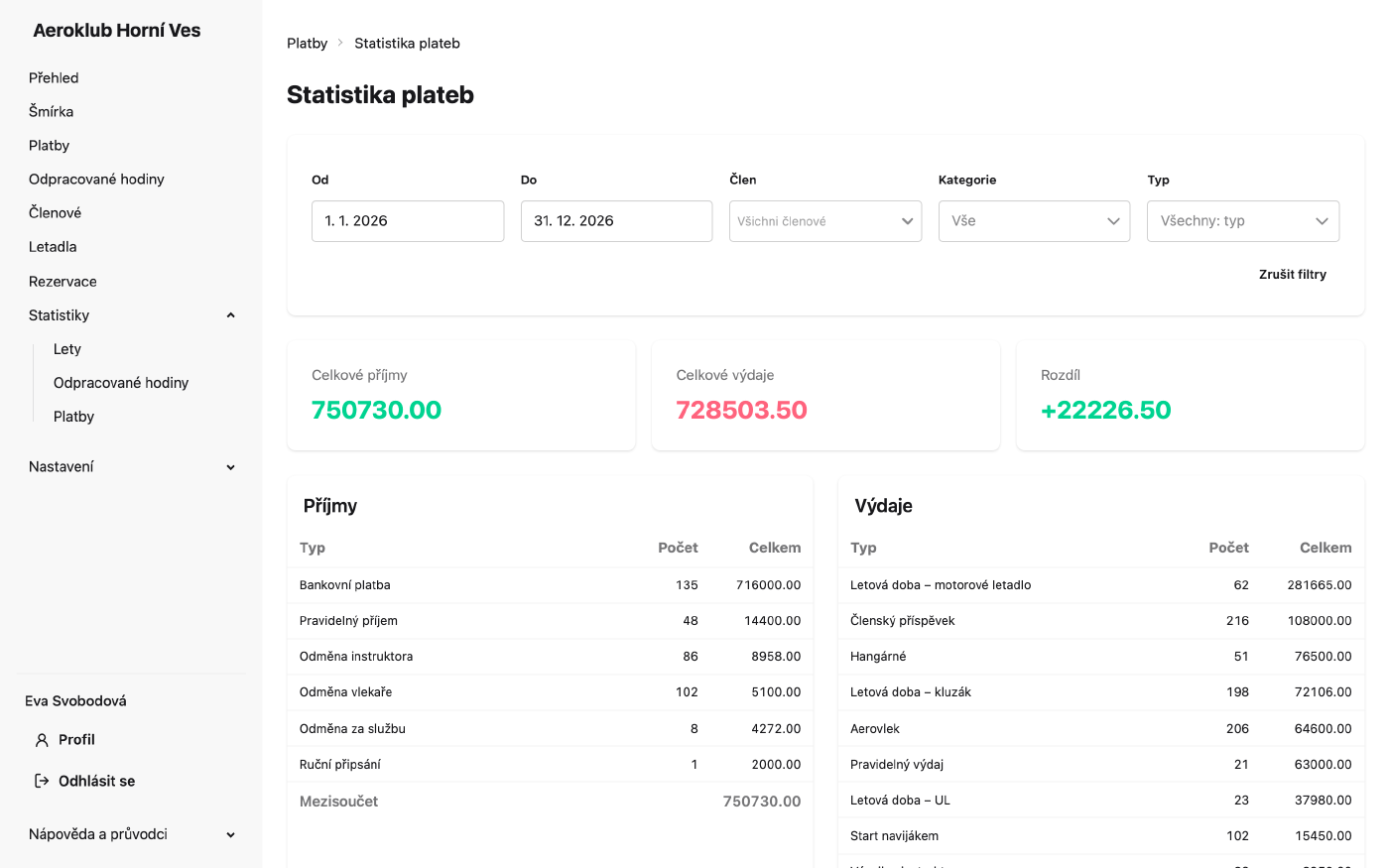This screenshot has width=1389, height=868.
Task: Click Letová doba – motorové letadlo row
Action: pyautogui.click(x=1101, y=585)
